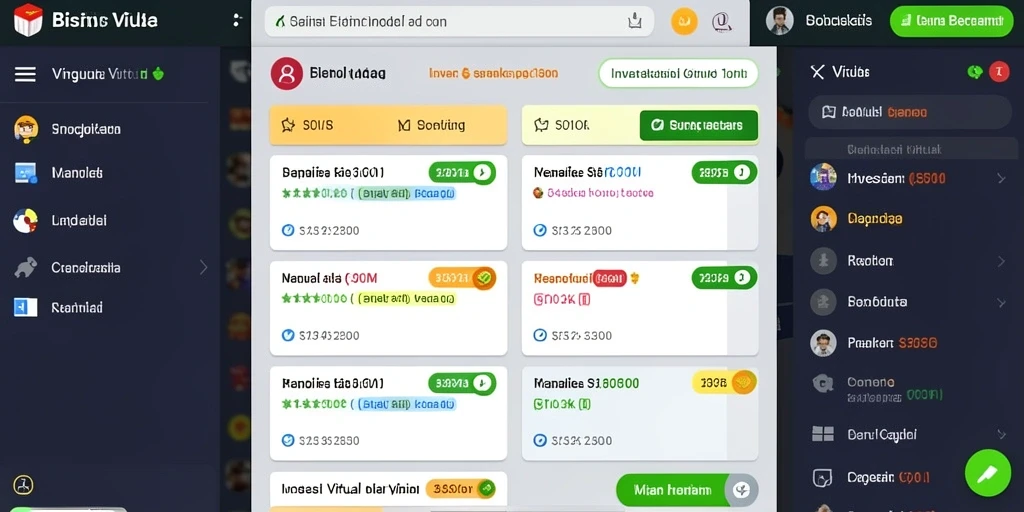Click the green Gena Beceamdt button
The height and width of the screenshot is (512, 1024).
coord(951,21)
